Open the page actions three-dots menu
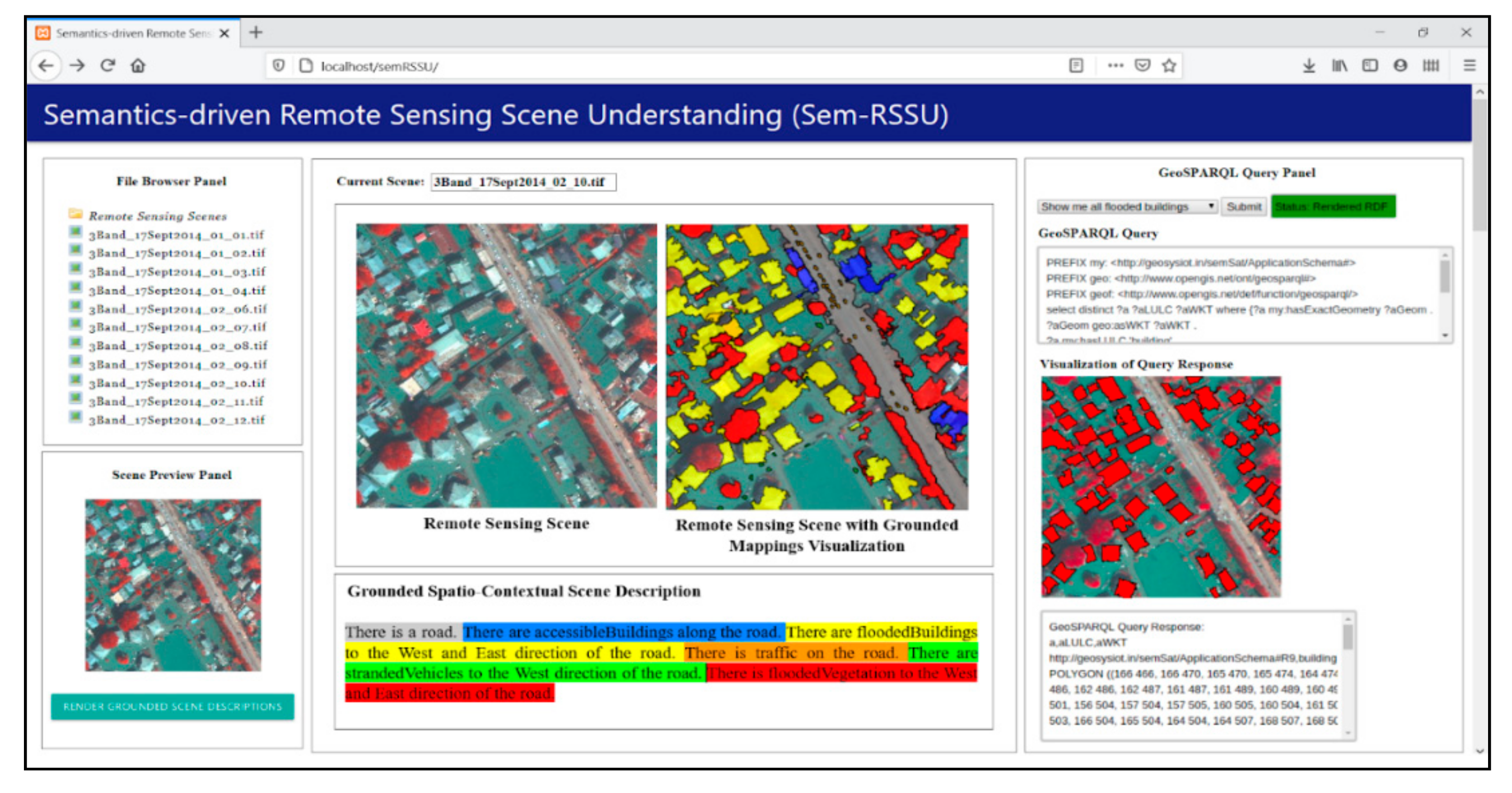The height and width of the screenshot is (793, 1512). pos(1115,65)
